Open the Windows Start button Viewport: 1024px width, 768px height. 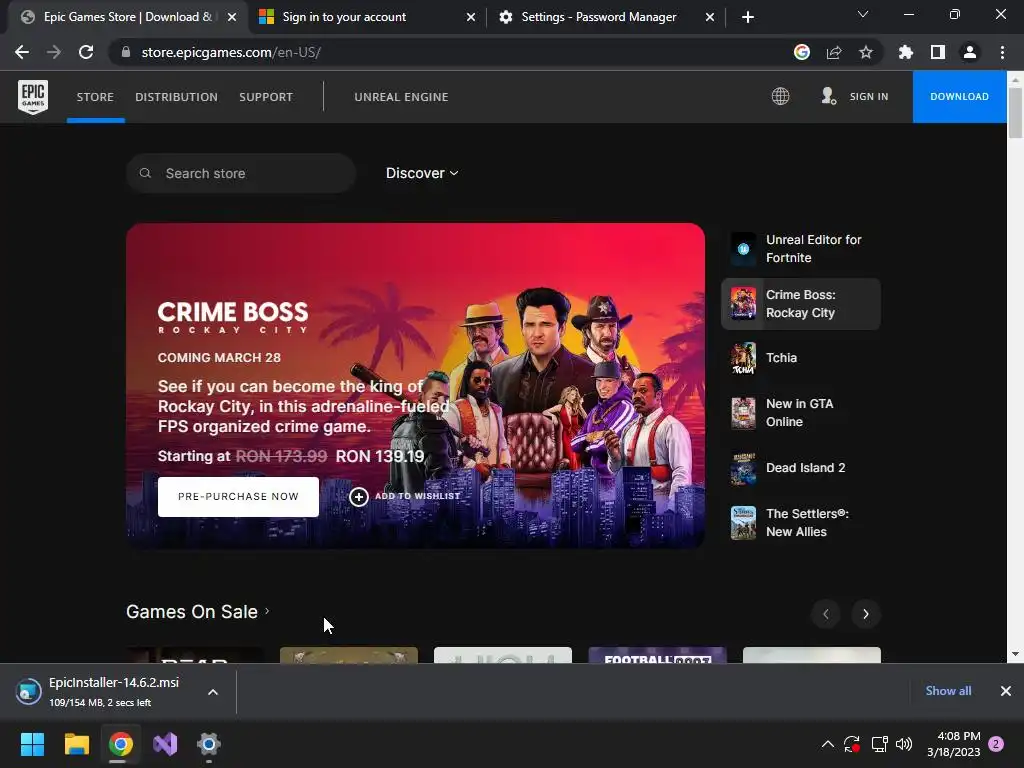[x=32, y=744]
